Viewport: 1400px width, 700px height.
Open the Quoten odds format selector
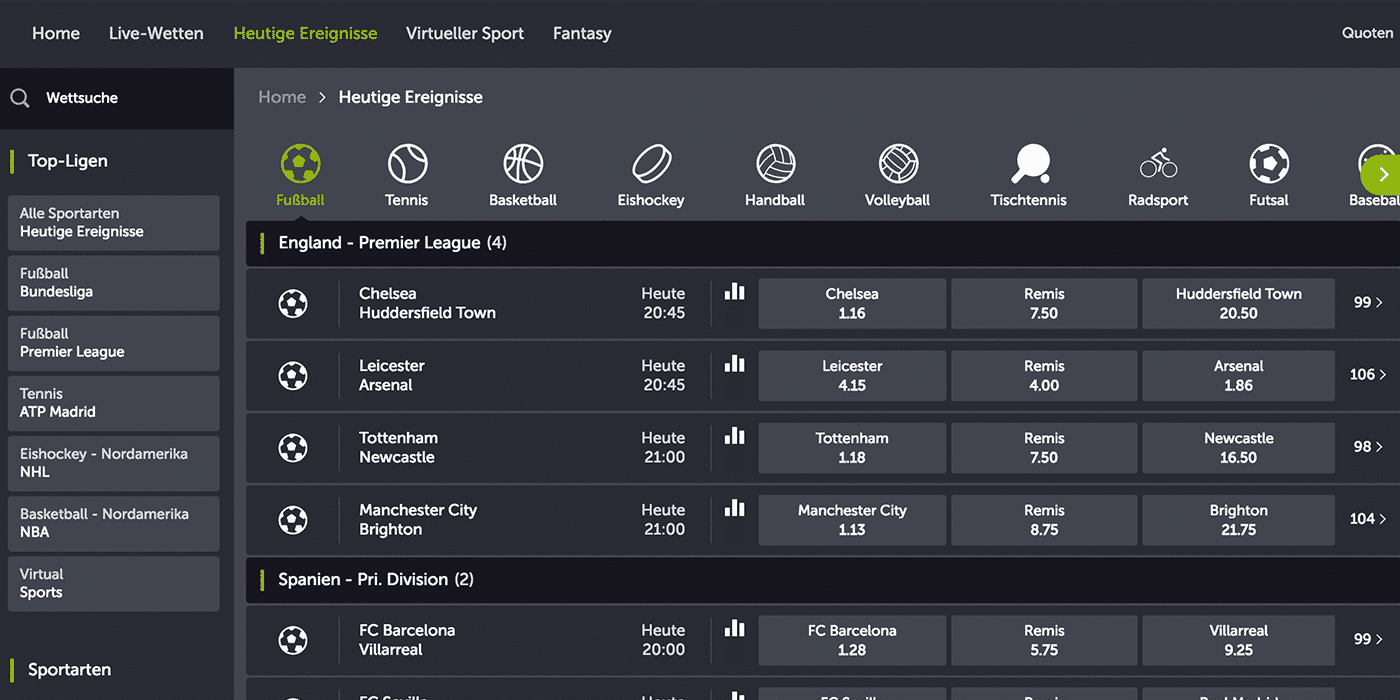pyautogui.click(x=1367, y=33)
